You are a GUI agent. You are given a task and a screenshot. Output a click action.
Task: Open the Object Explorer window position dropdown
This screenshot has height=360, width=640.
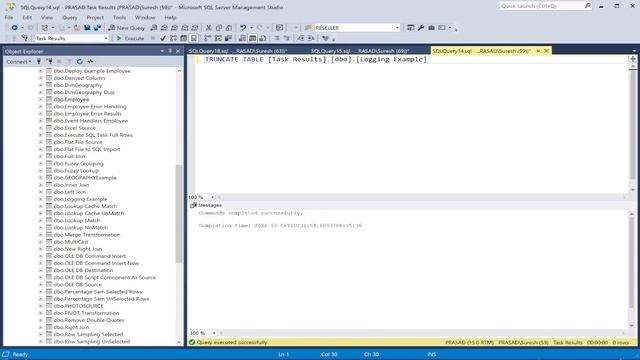162,51
